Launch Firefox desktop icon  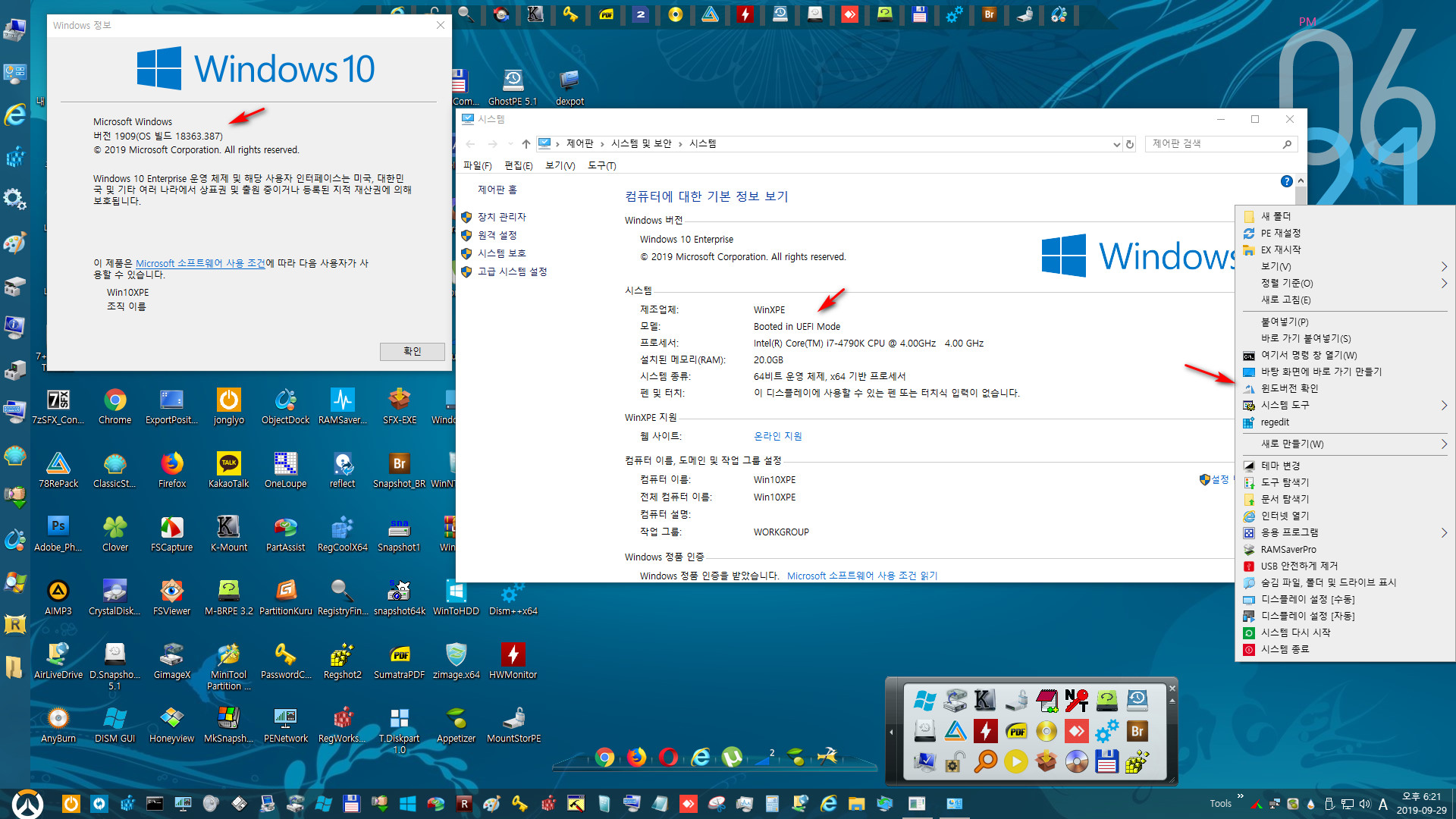(172, 471)
